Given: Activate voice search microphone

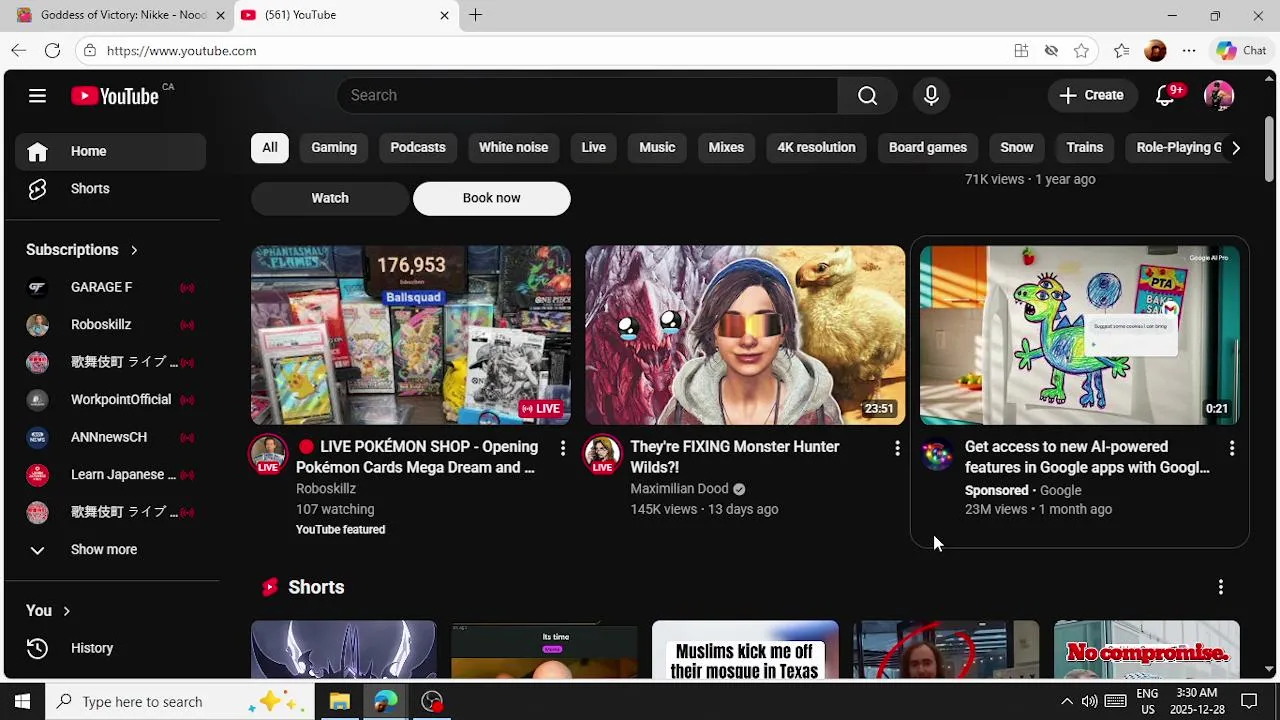Looking at the screenshot, I should point(931,95).
